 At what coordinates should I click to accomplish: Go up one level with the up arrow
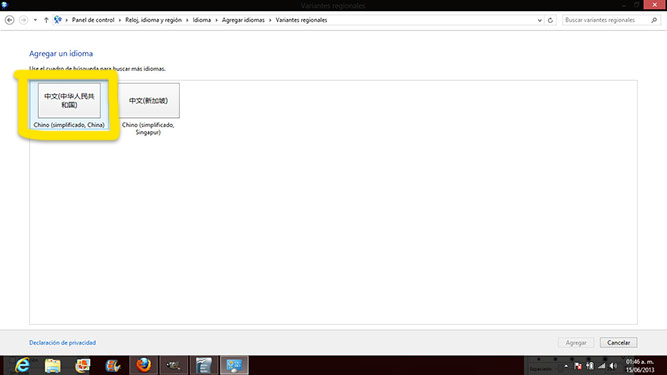point(46,20)
